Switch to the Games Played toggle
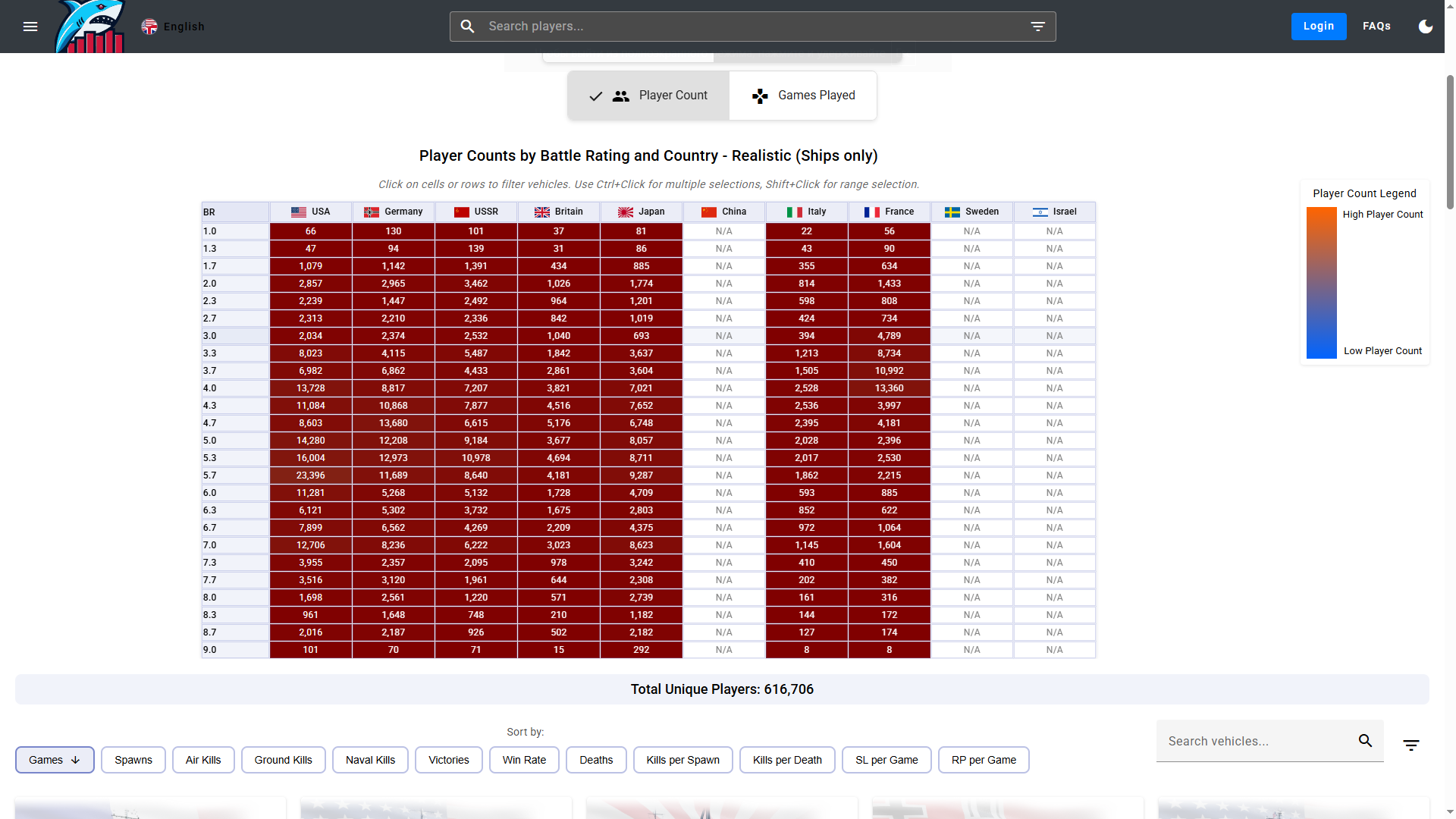1456x819 pixels. click(x=803, y=96)
